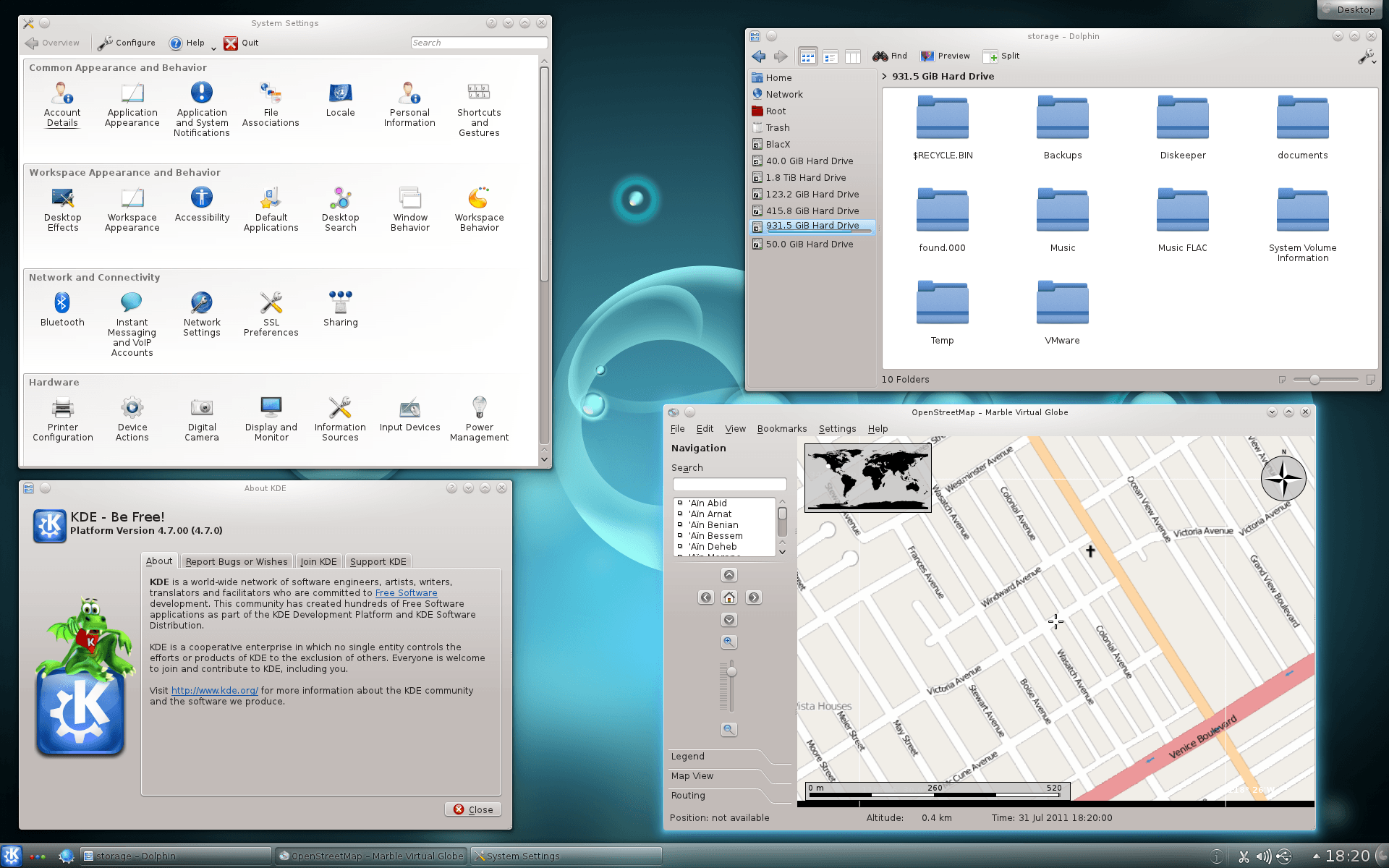Click Marble's zoom out magnifier button

pos(729,729)
